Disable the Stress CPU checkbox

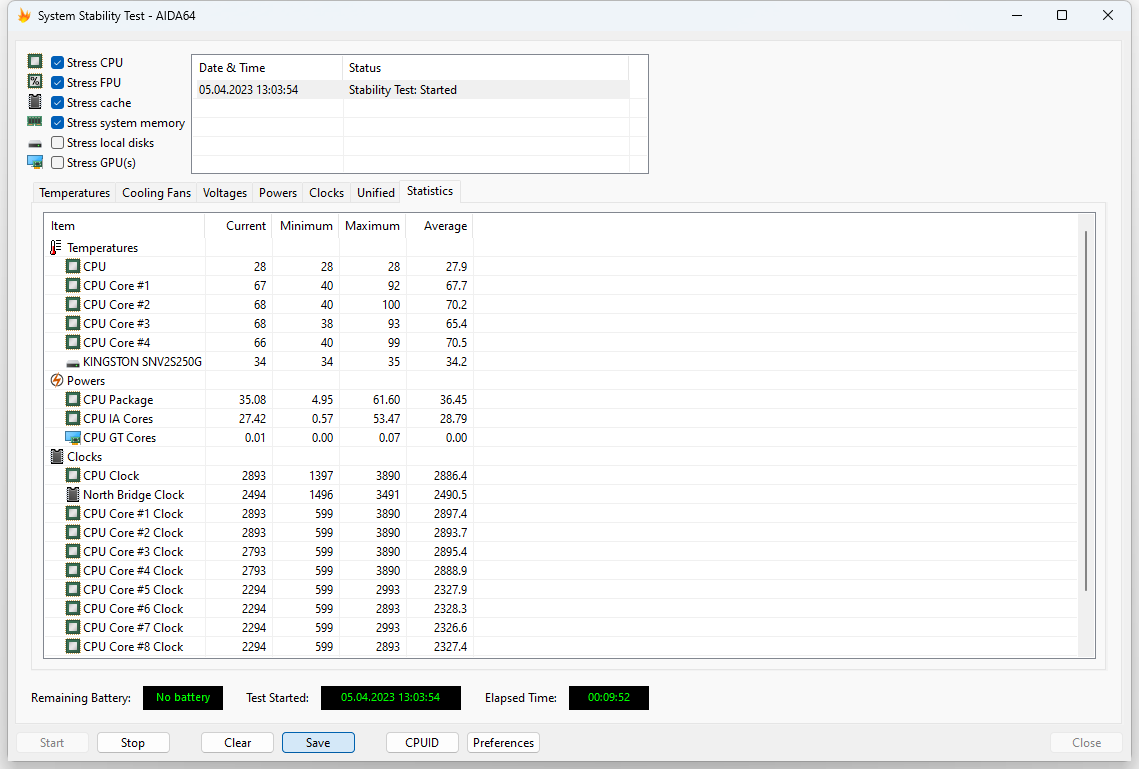point(56,61)
